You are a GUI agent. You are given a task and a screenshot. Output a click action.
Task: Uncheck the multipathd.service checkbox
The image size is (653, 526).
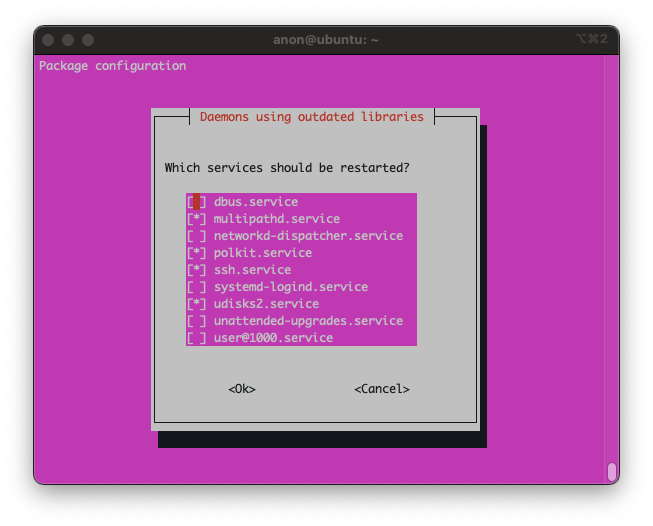click(x=197, y=219)
